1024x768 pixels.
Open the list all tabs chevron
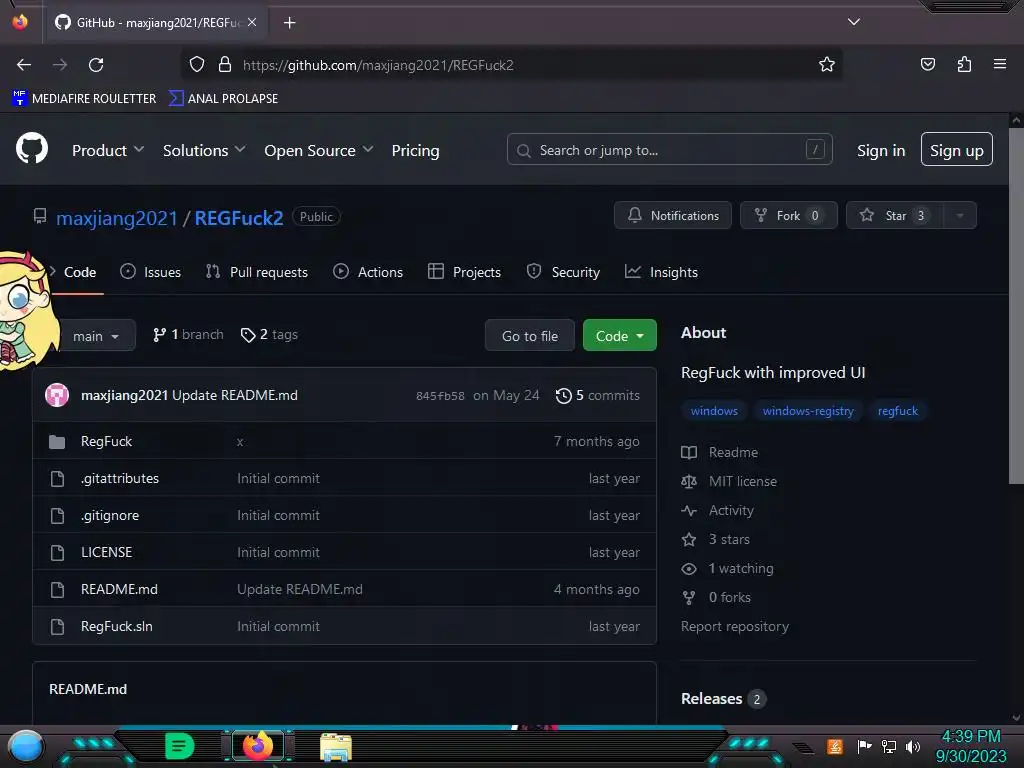(854, 22)
